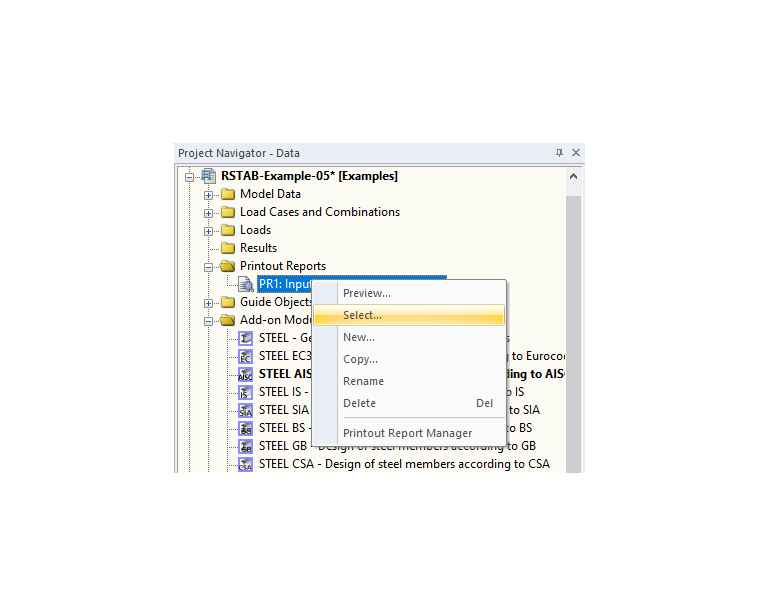This screenshot has height=616, width=760.
Task: Select the STEEL EC3 module label
Action: tap(285, 356)
